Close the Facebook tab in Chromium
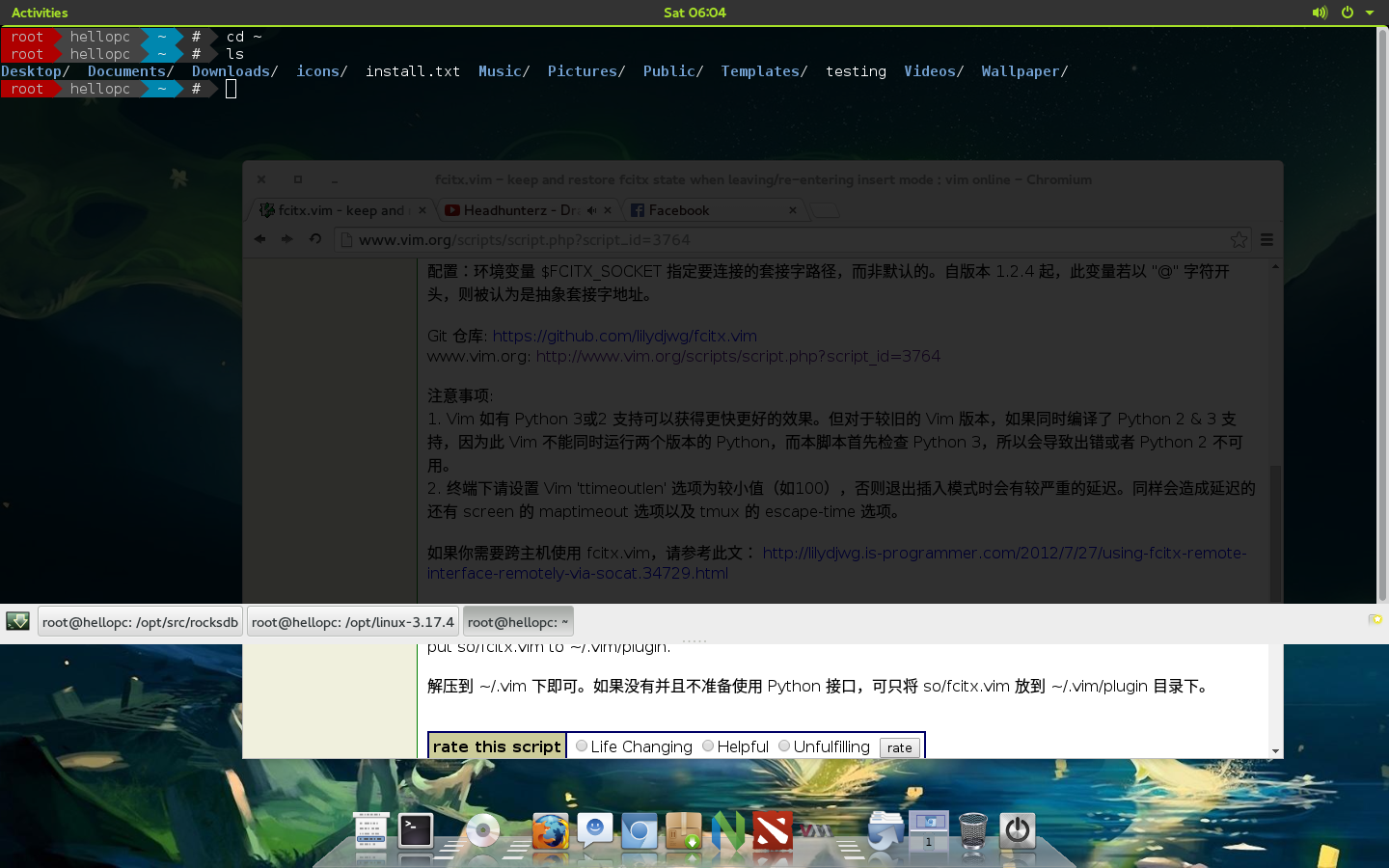This screenshot has width=1389, height=868. pos(793,210)
